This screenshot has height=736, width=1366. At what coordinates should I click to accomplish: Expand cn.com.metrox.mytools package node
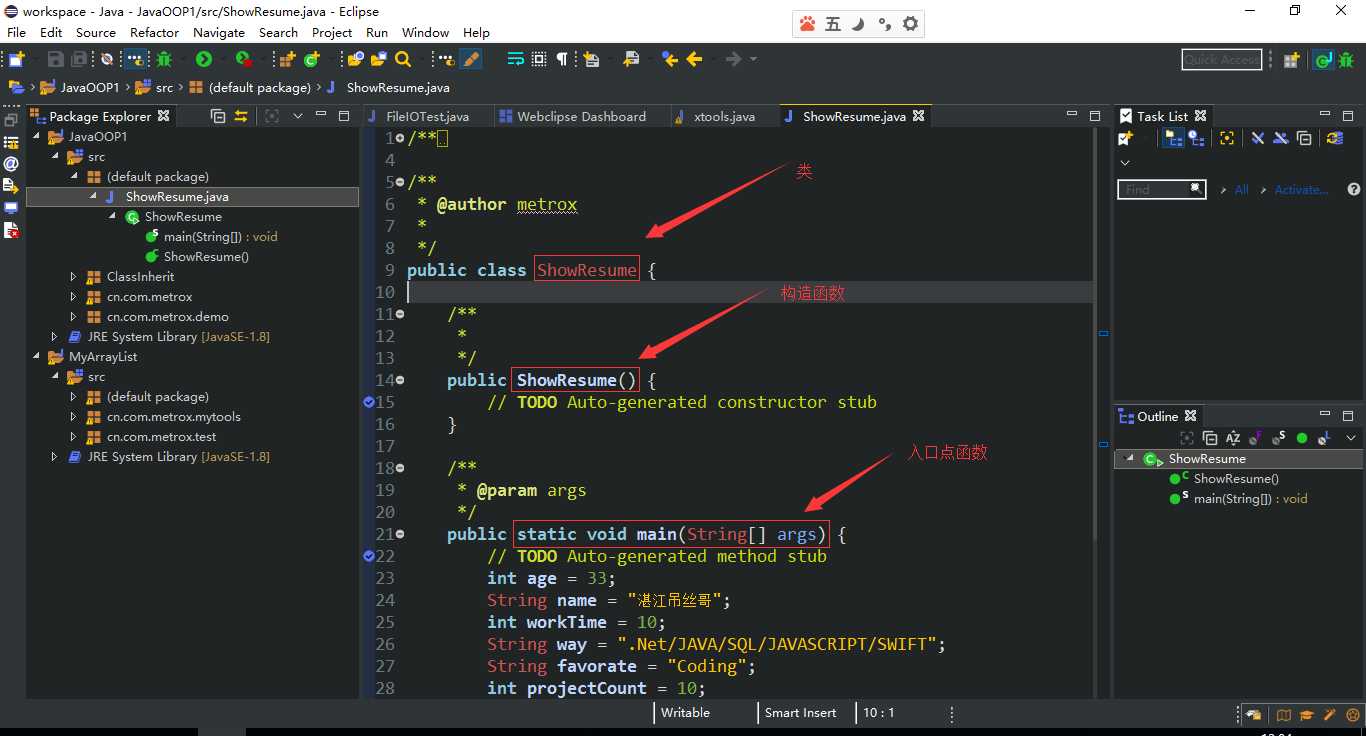click(74, 417)
